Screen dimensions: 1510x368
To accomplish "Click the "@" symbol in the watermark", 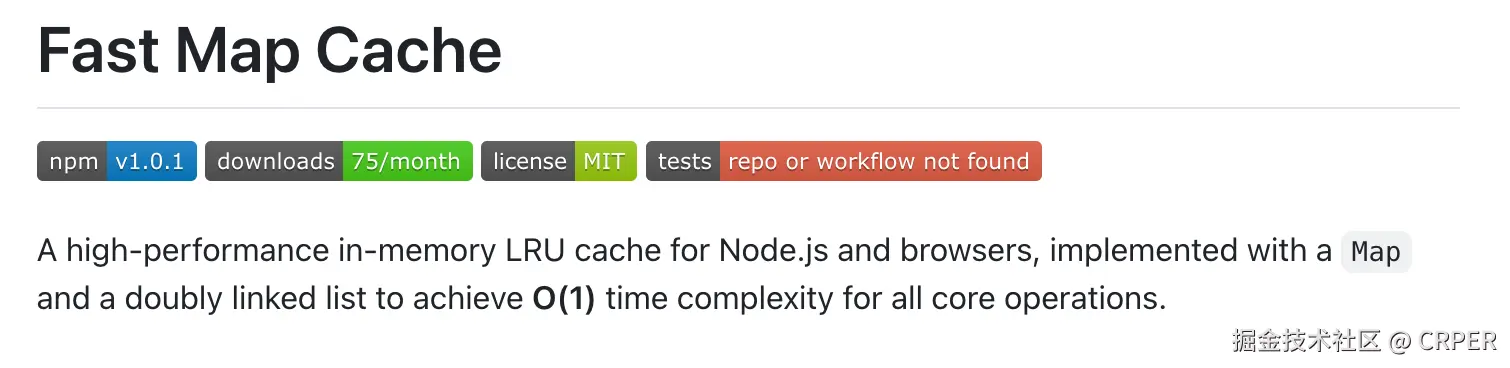I will [1400, 341].
